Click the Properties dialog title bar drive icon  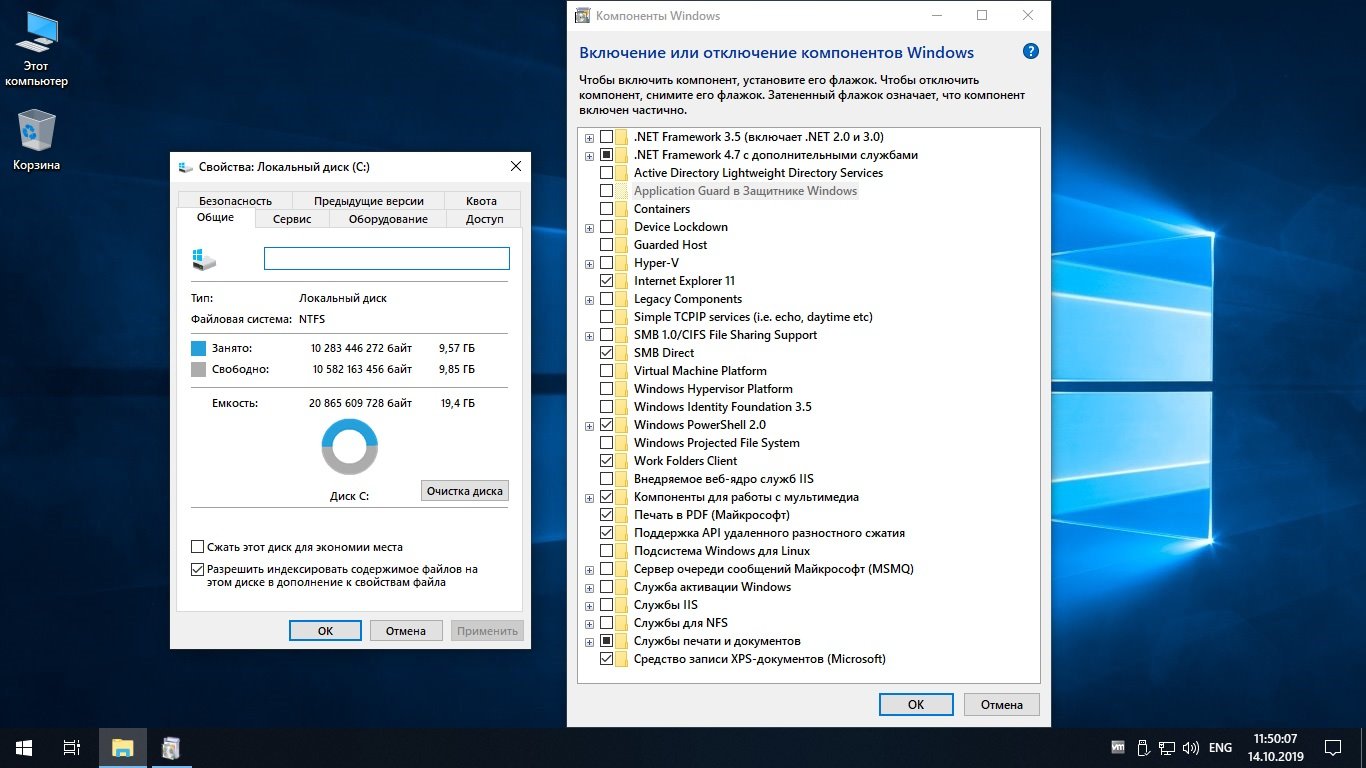click(186, 166)
